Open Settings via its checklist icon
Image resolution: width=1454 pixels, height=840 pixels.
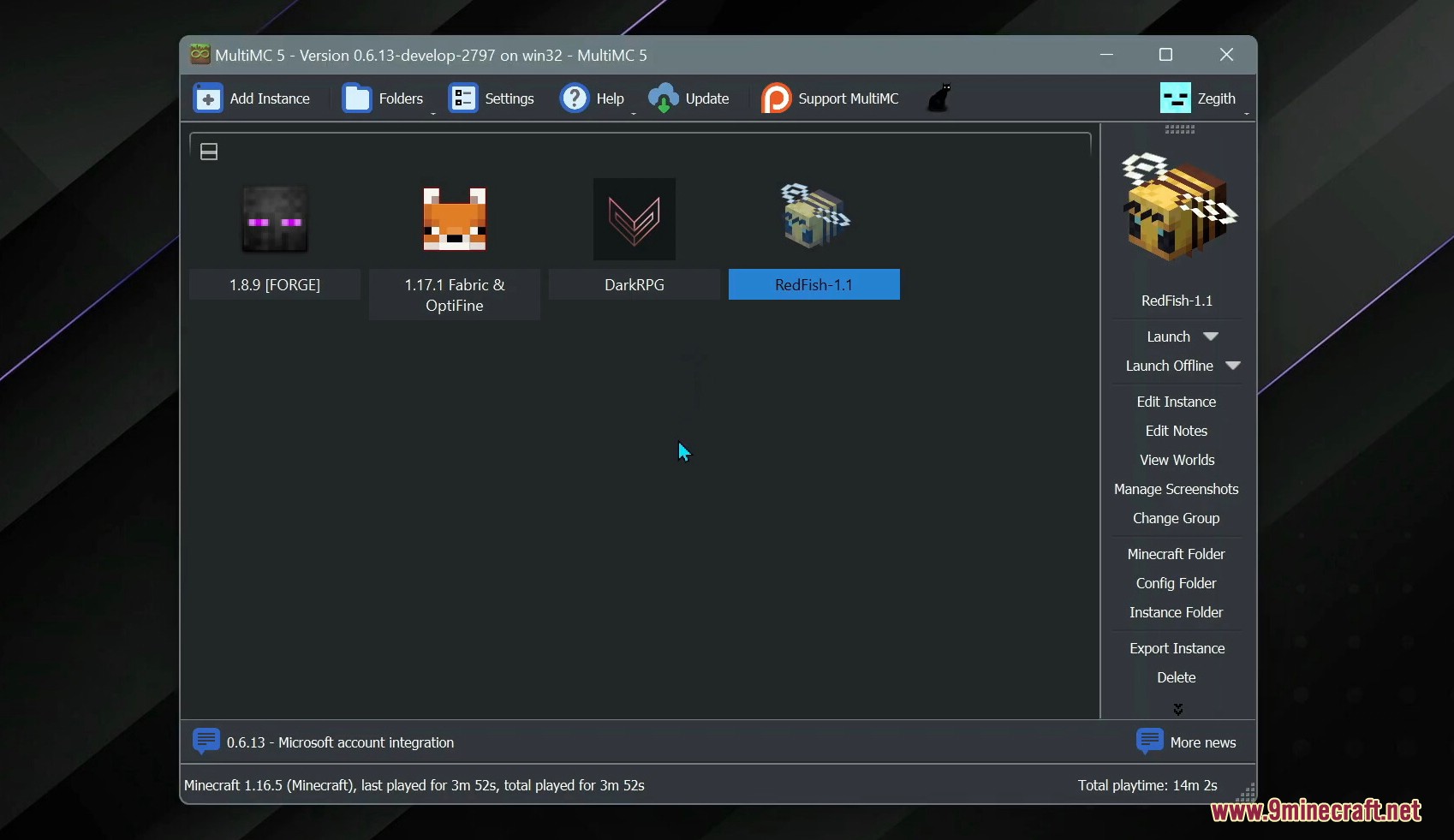[x=463, y=98]
